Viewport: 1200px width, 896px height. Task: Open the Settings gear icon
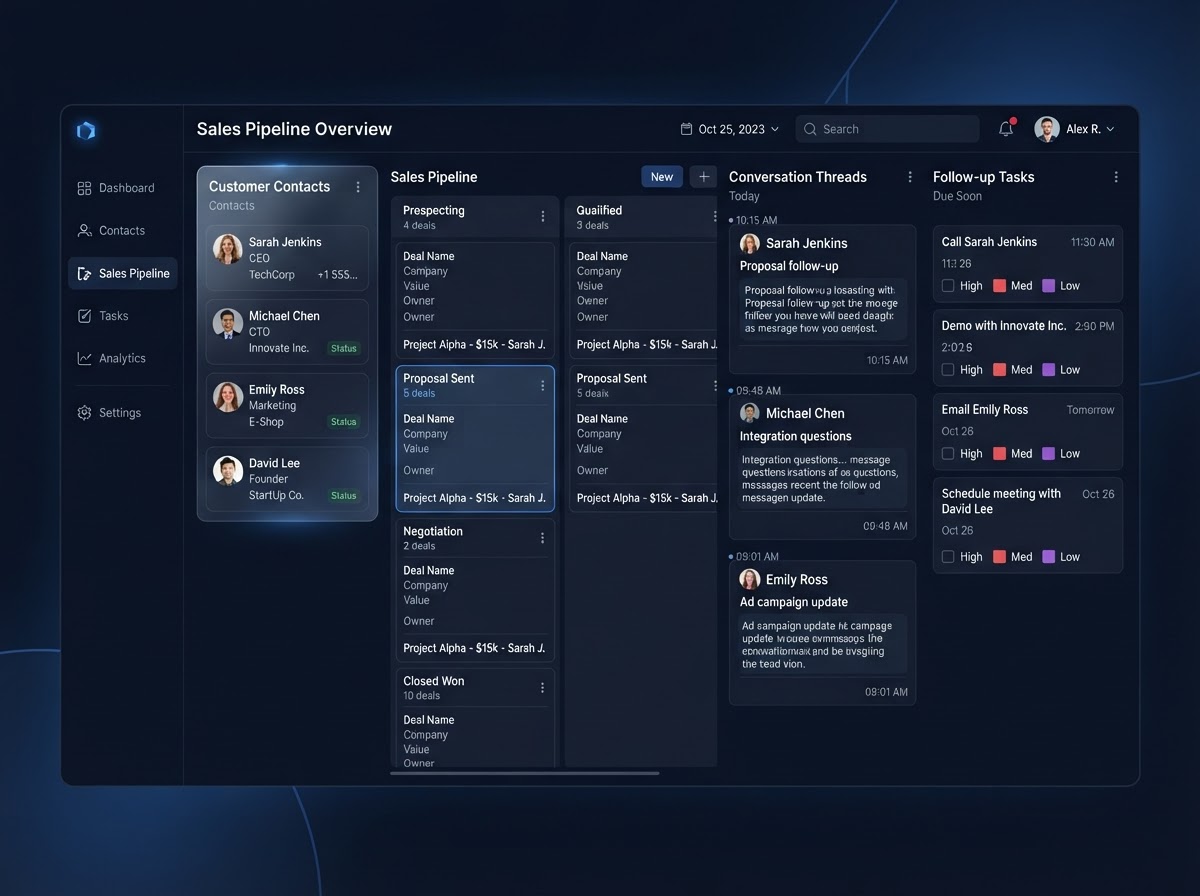click(x=84, y=412)
